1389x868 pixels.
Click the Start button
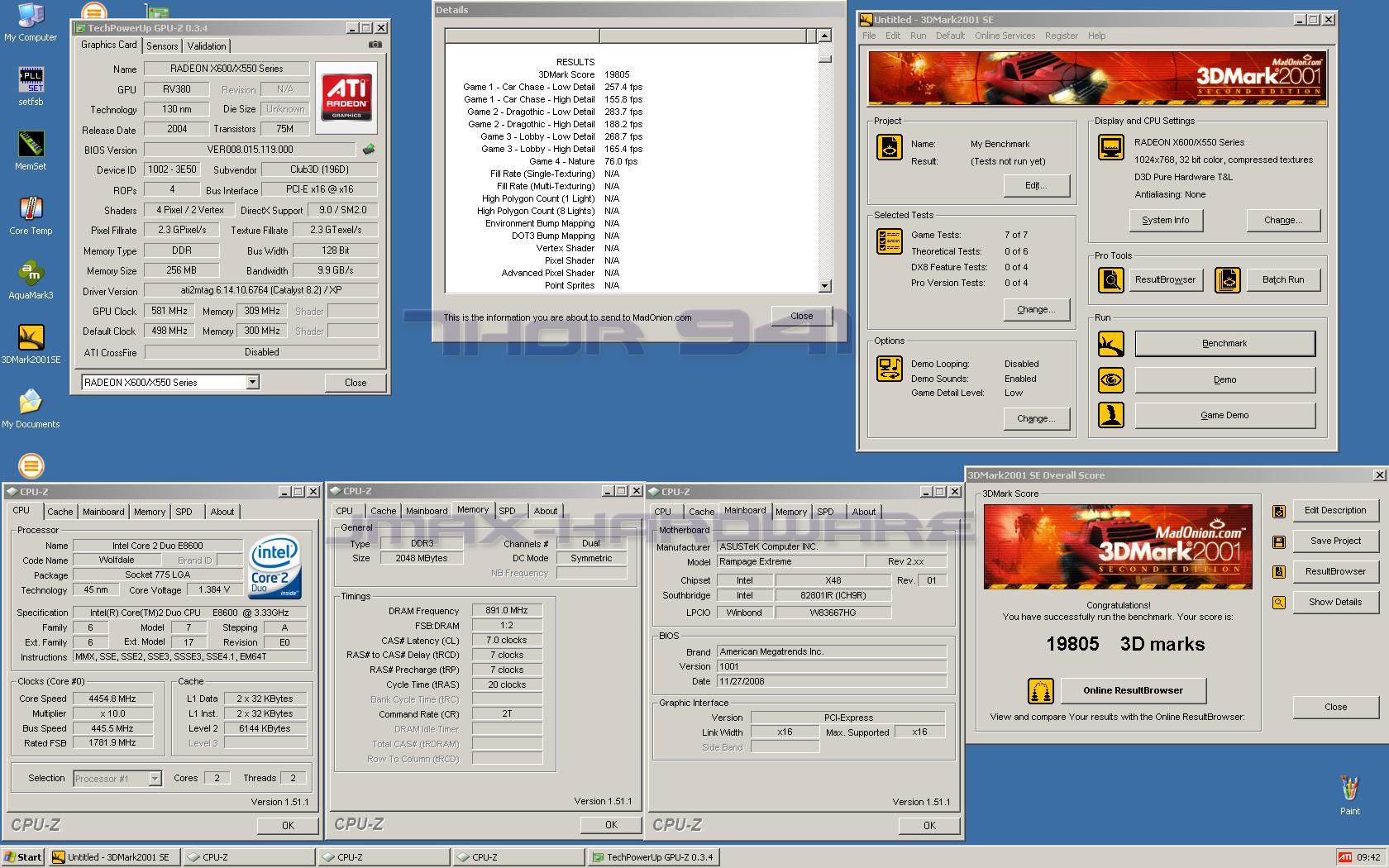(23, 857)
